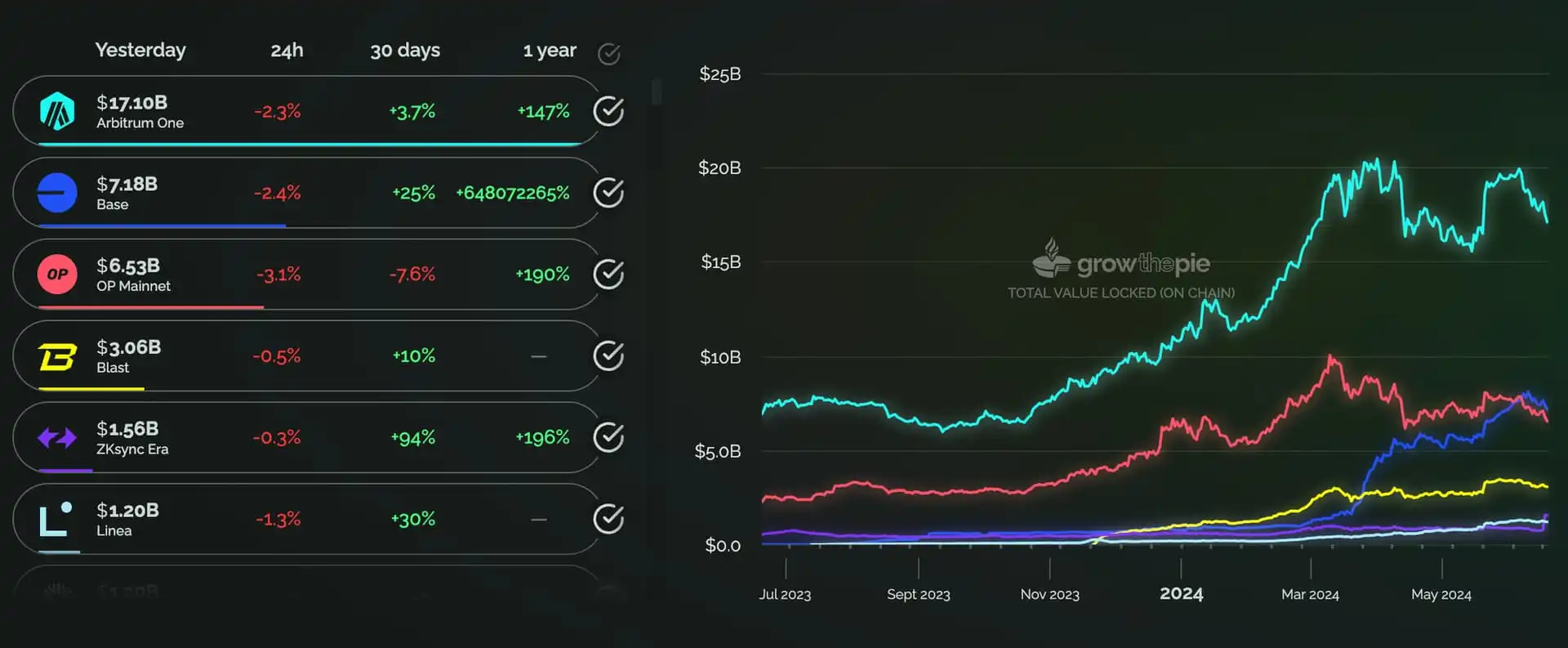Click the Arbitrum One logo icon
Viewport: 1568px width, 648px height.
57,111
